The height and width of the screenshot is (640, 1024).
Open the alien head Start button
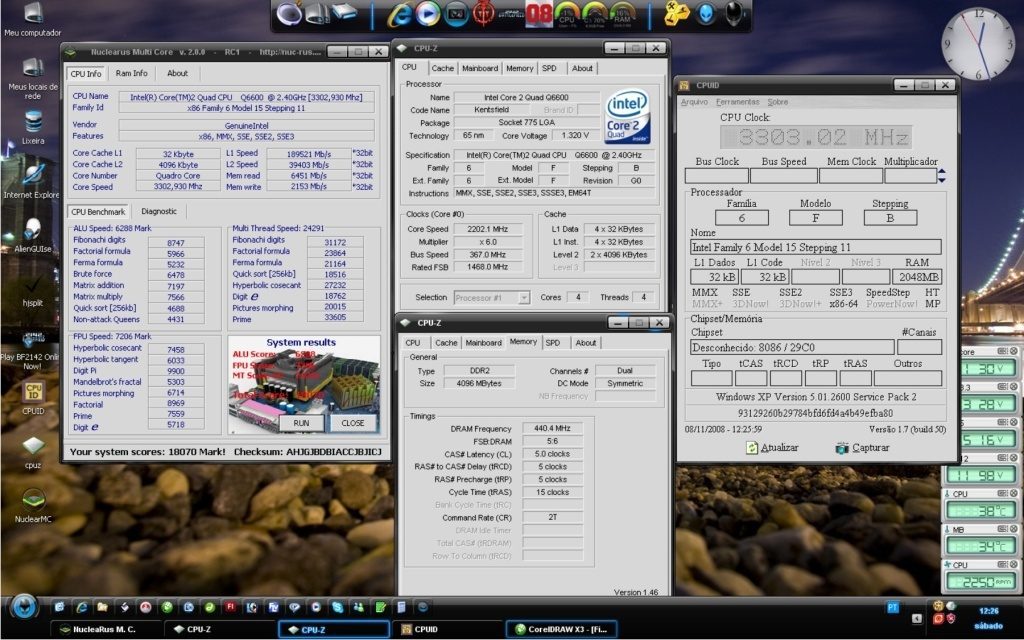coord(24,607)
